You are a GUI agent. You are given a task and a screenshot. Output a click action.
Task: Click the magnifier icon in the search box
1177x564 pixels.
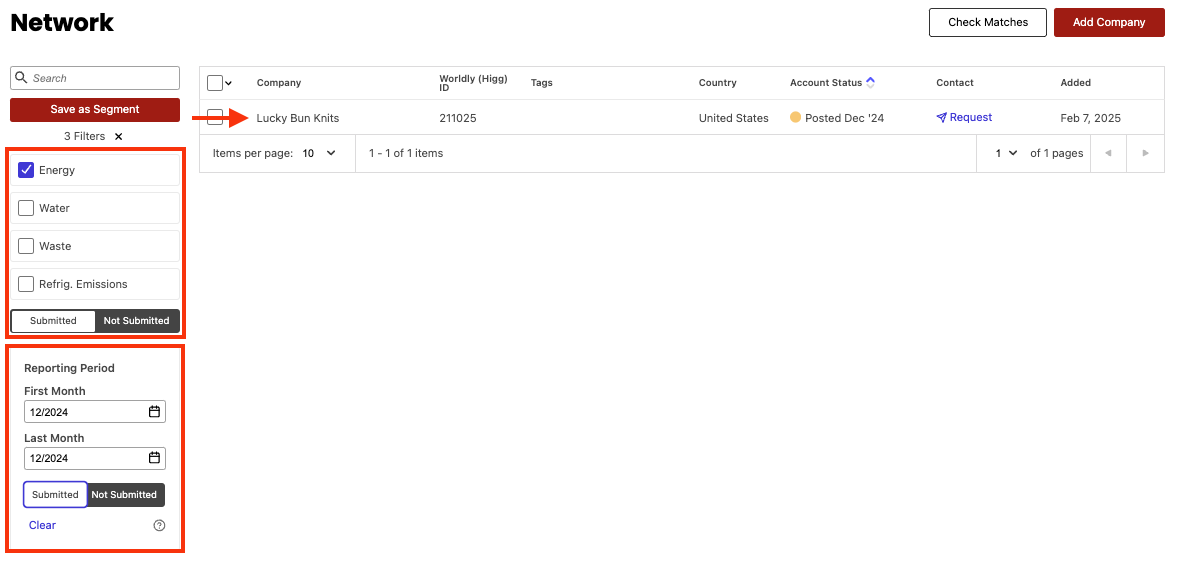[22, 78]
